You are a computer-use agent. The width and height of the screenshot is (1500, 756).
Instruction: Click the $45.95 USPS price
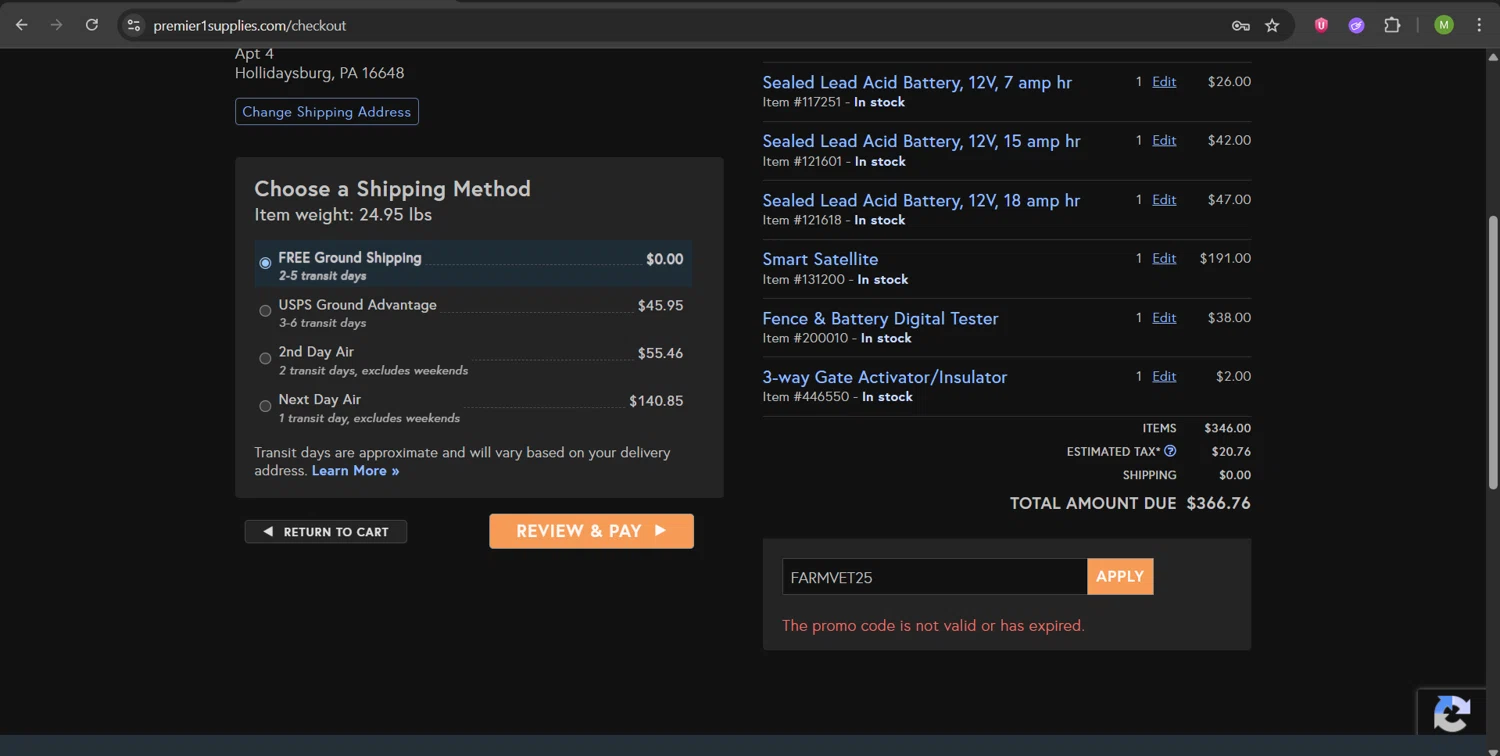click(x=660, y=306)
